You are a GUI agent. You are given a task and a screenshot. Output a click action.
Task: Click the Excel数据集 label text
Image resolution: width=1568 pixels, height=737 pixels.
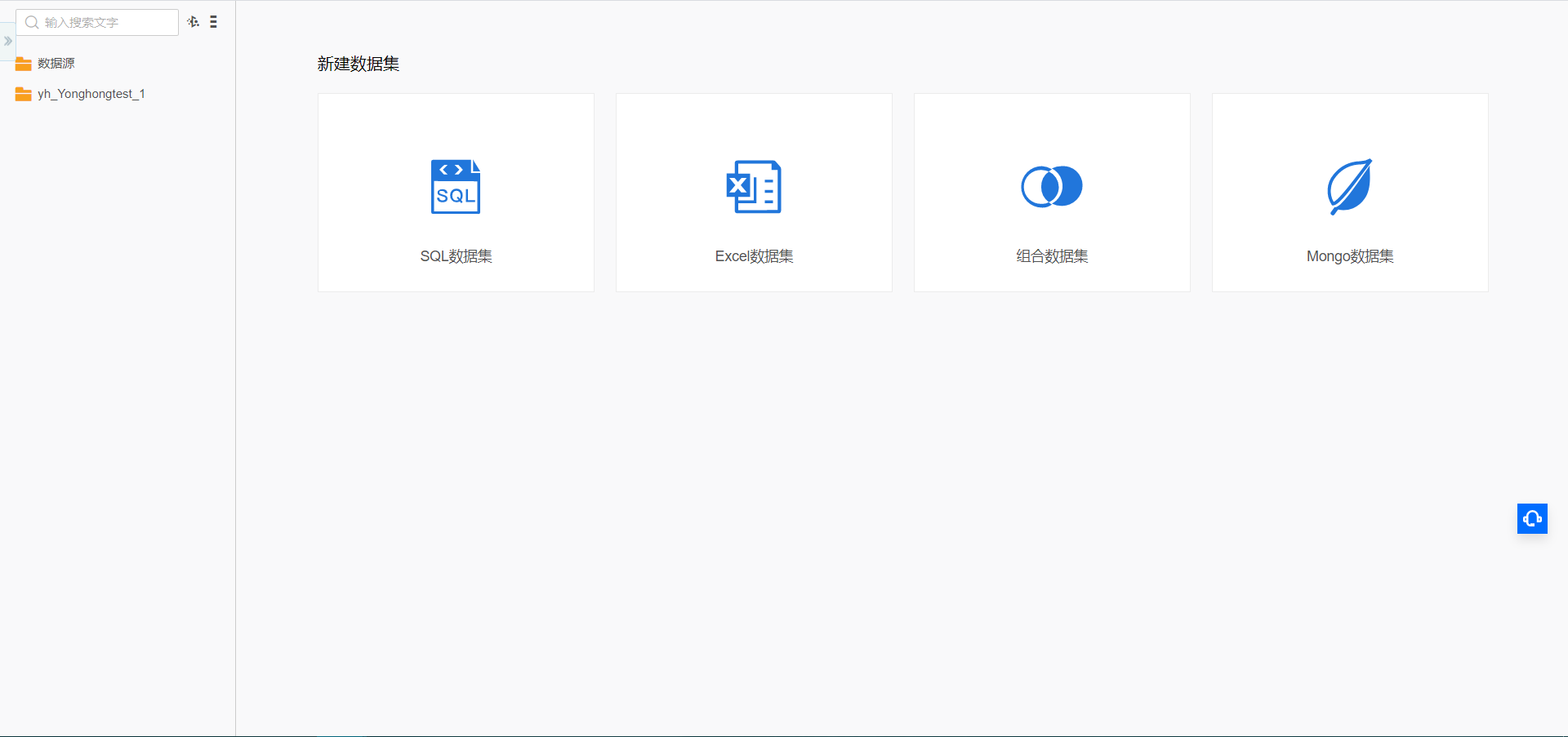(x=753, y=255)
